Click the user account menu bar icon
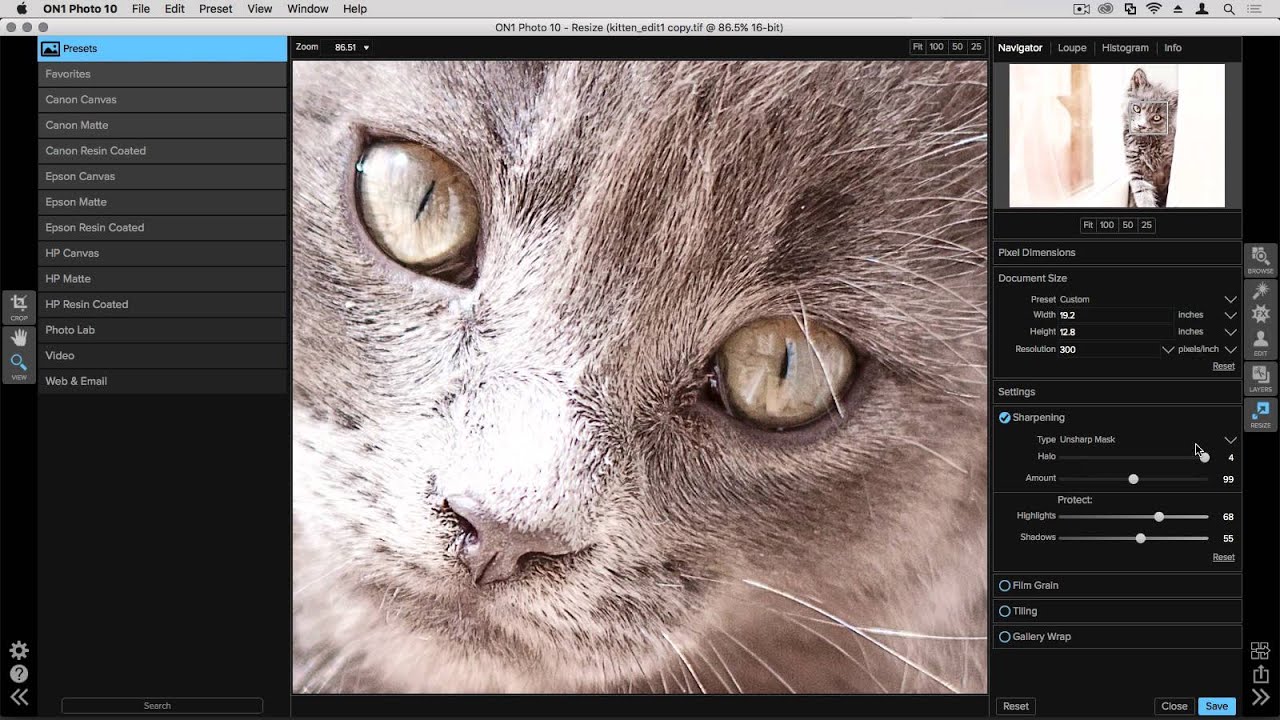Viewport: 1280px width, 720px height. click(x=1203, y=9)
